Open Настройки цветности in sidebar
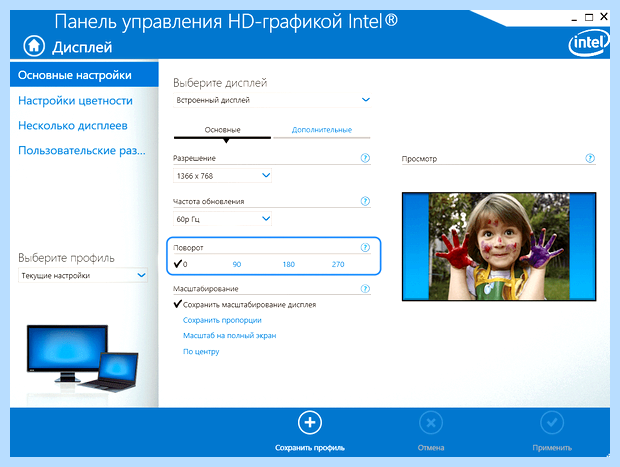This screenshot has width=620, height=467. [75, 100]
